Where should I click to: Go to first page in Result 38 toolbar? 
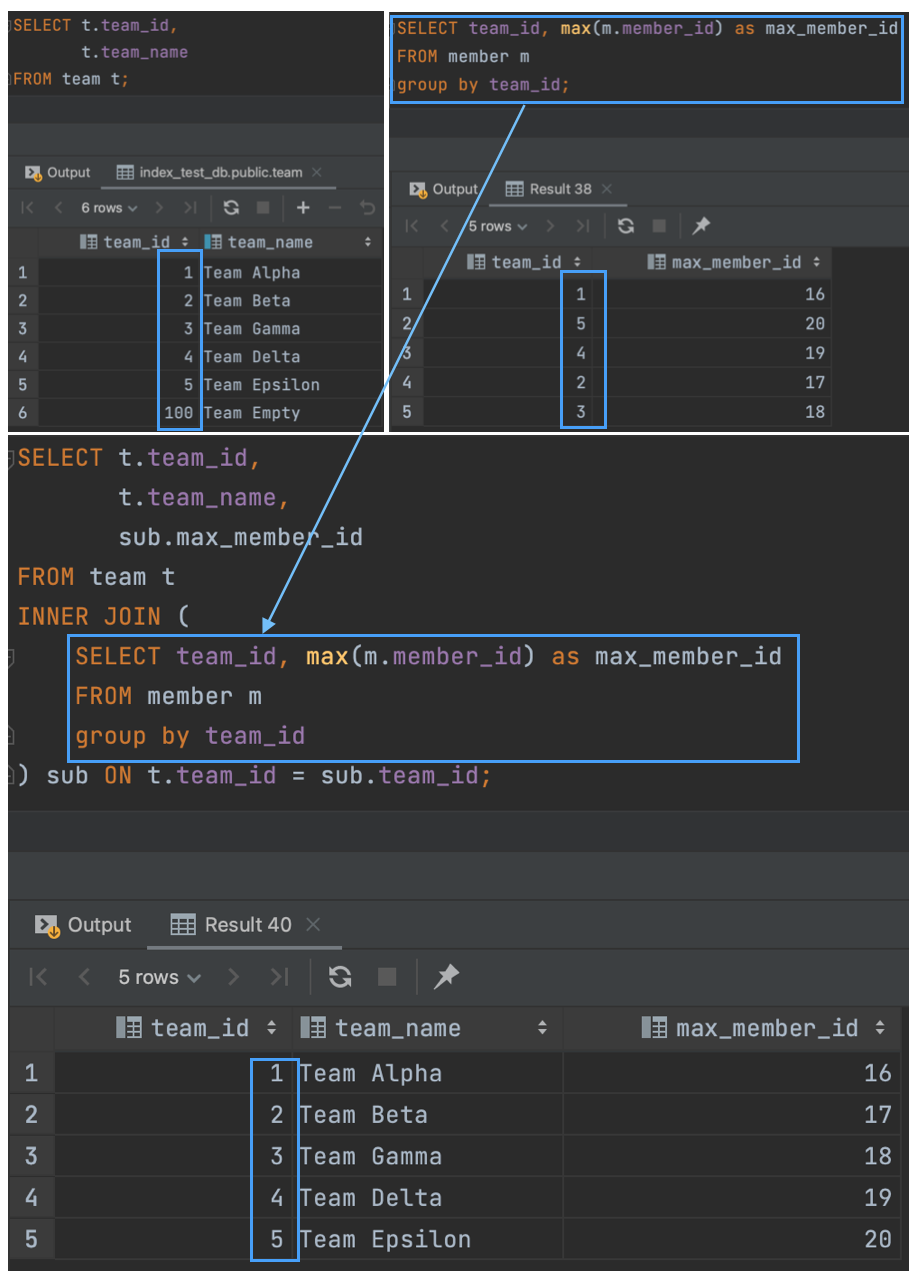point(412,226)
